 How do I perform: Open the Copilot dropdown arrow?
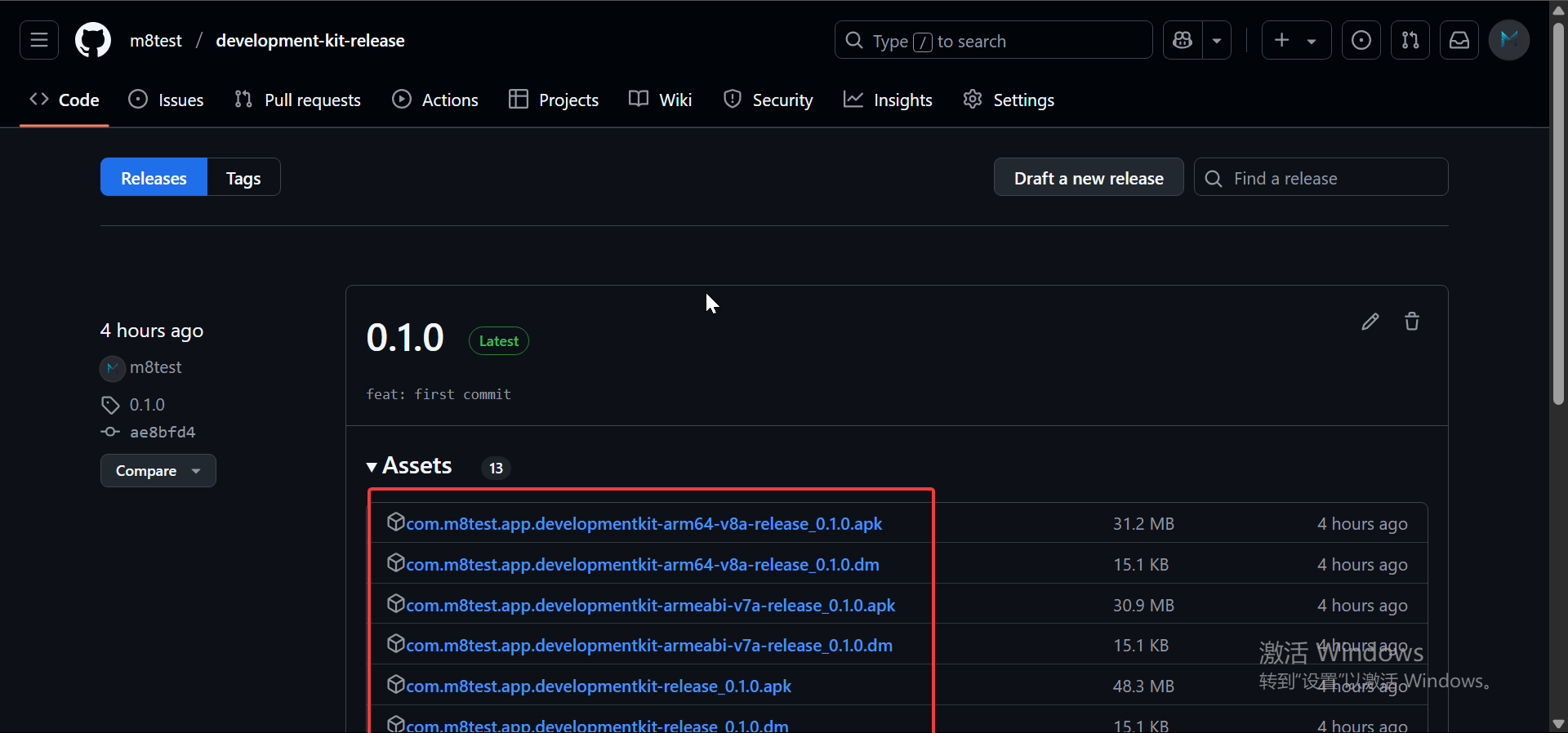coord(1217,40)
